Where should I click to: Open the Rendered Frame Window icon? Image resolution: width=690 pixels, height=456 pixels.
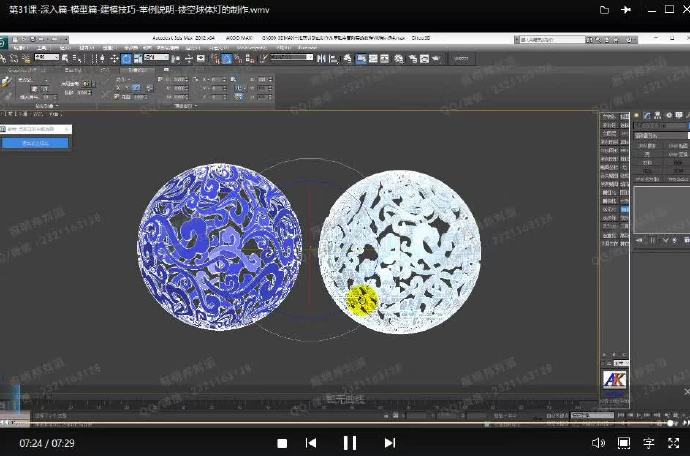[424, 59]
